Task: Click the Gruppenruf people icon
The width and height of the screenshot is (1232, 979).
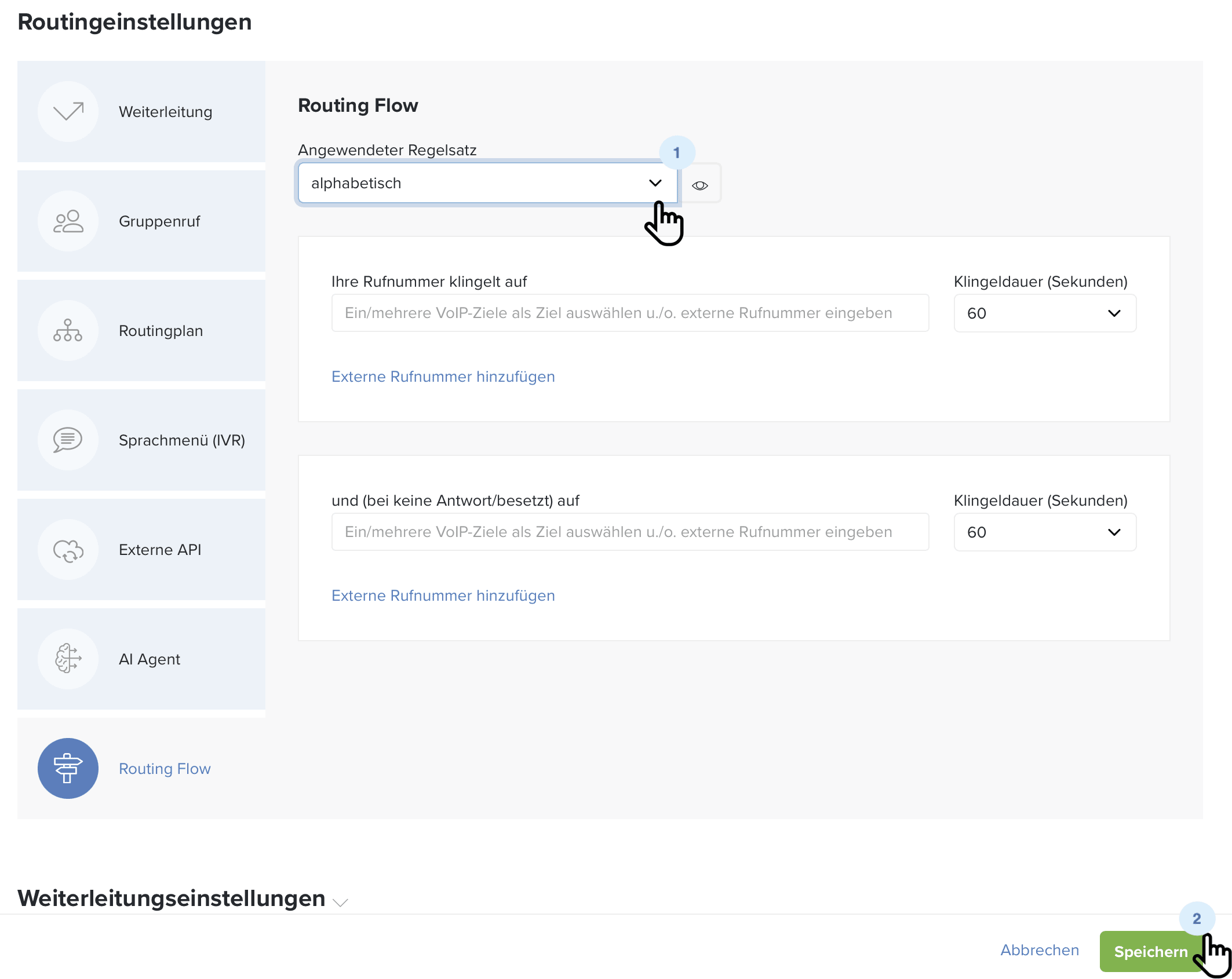Action: (x=68, y=221)
